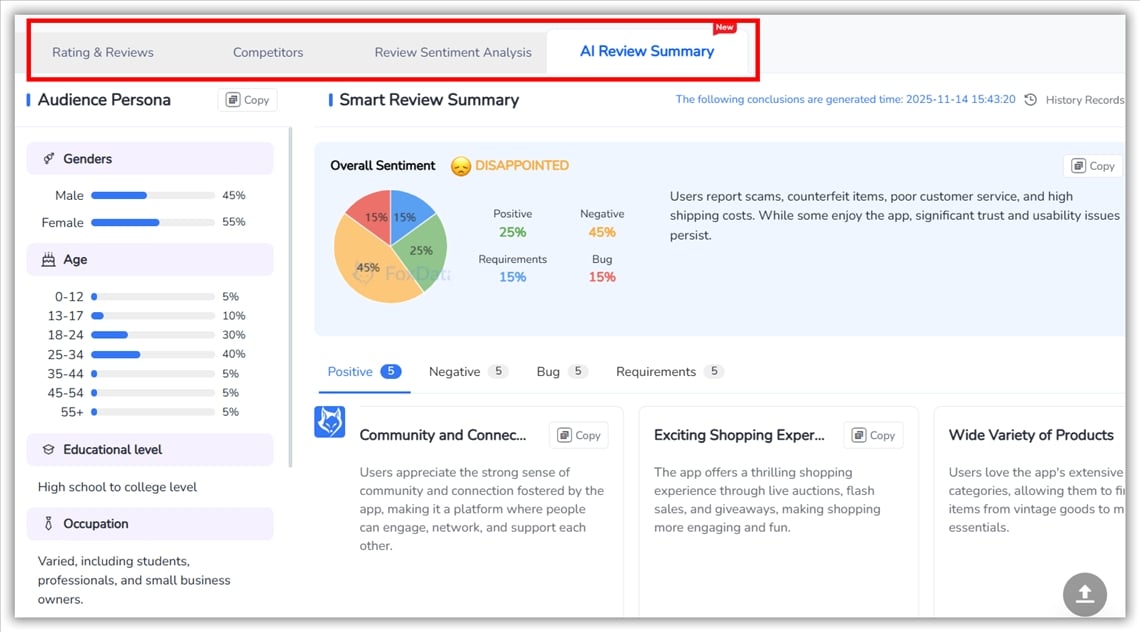Click the Educational level graduation cap icon
This screenshot has height=632, width=1140.
tap(48, 450)
